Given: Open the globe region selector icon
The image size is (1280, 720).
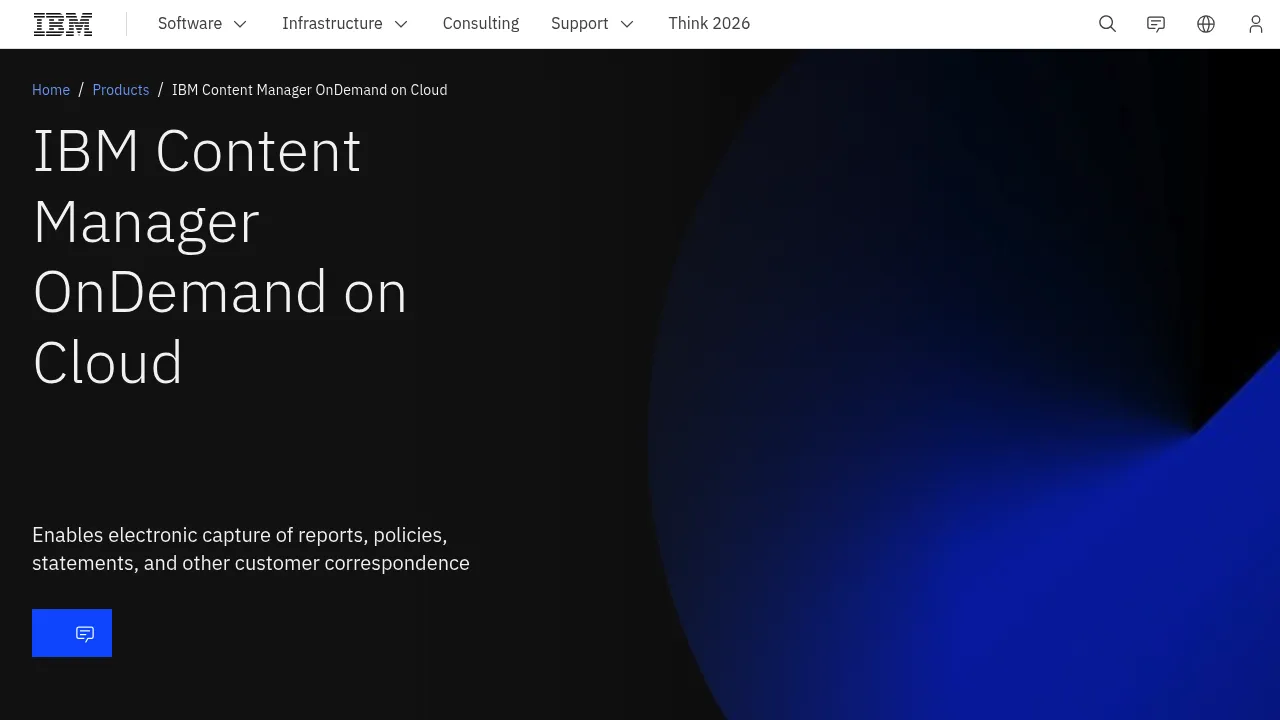Looking at the screenshot, I should pos(1206,24).
